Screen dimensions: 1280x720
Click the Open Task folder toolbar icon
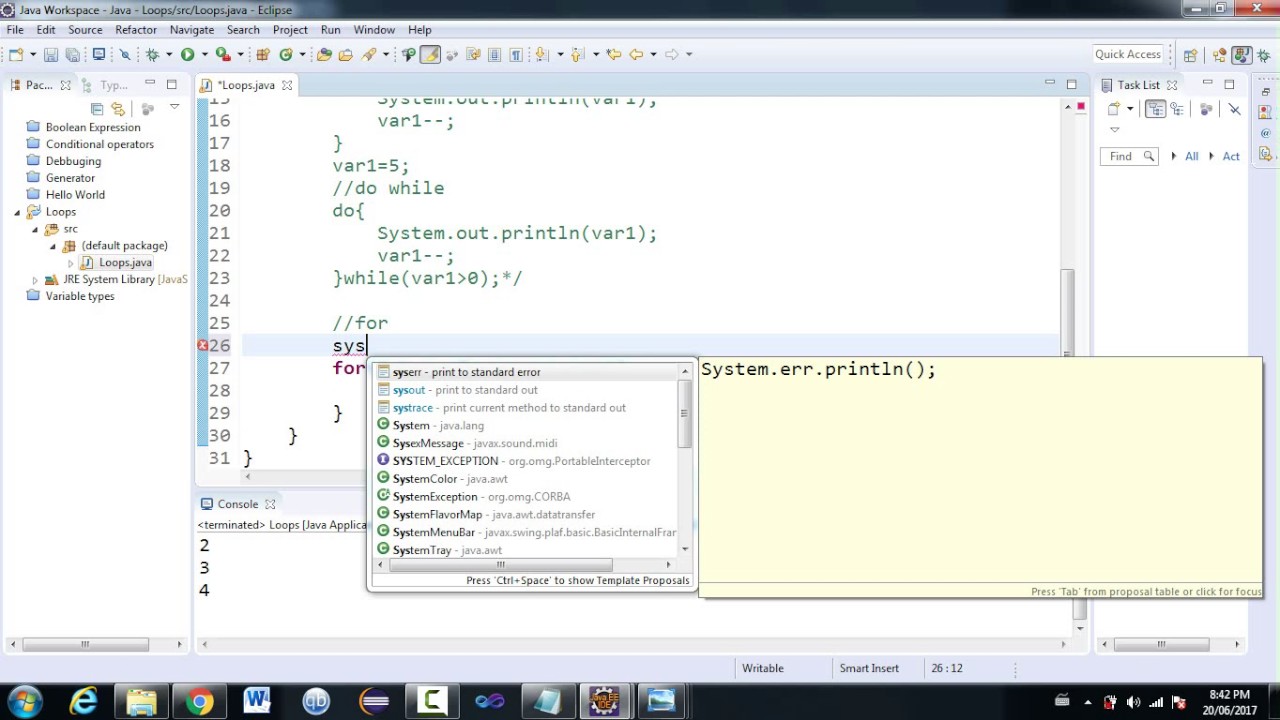pyautogui.click(x=345, y=54)
